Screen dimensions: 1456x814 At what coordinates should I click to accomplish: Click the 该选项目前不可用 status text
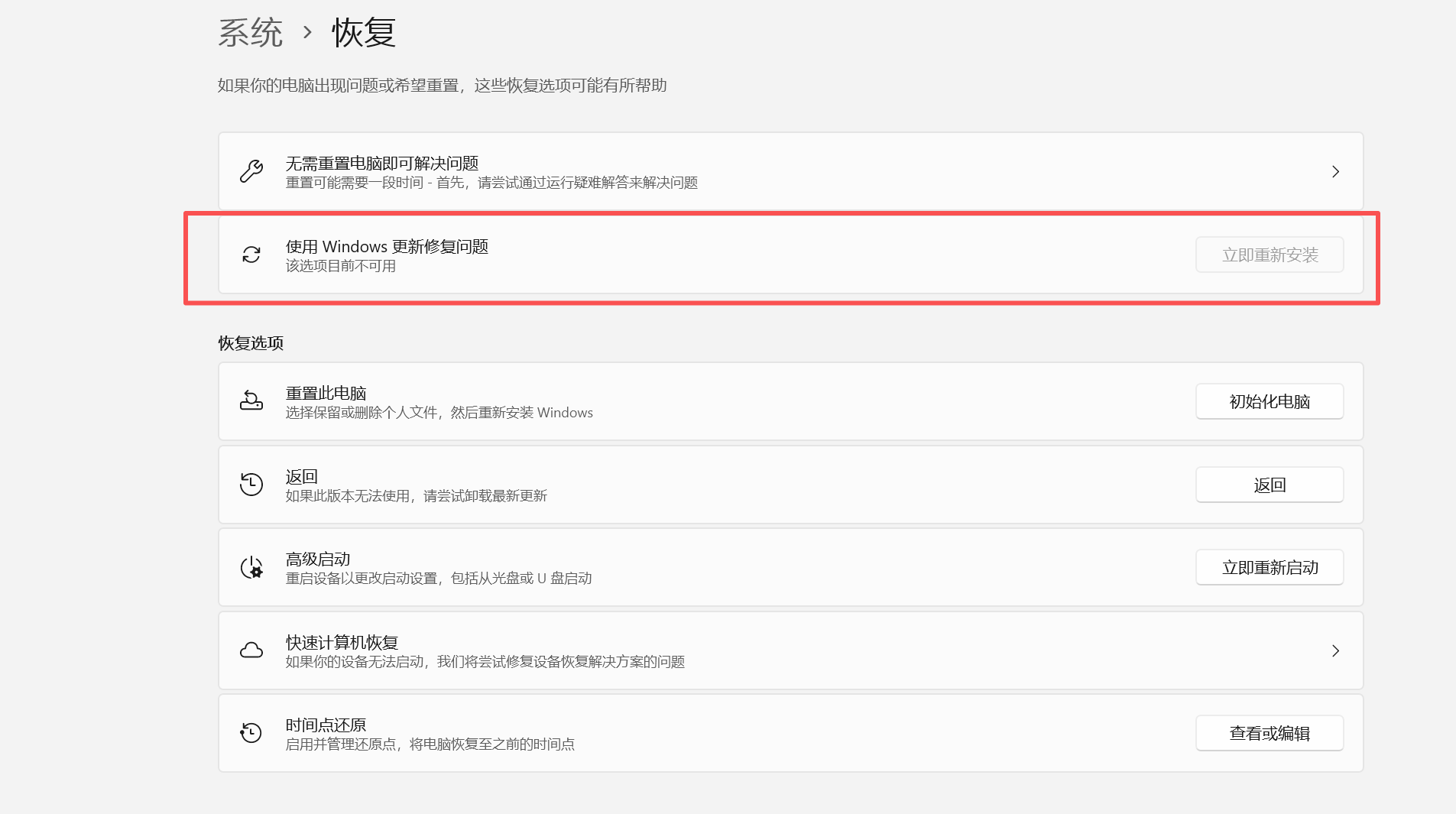(x=341, y=266)
